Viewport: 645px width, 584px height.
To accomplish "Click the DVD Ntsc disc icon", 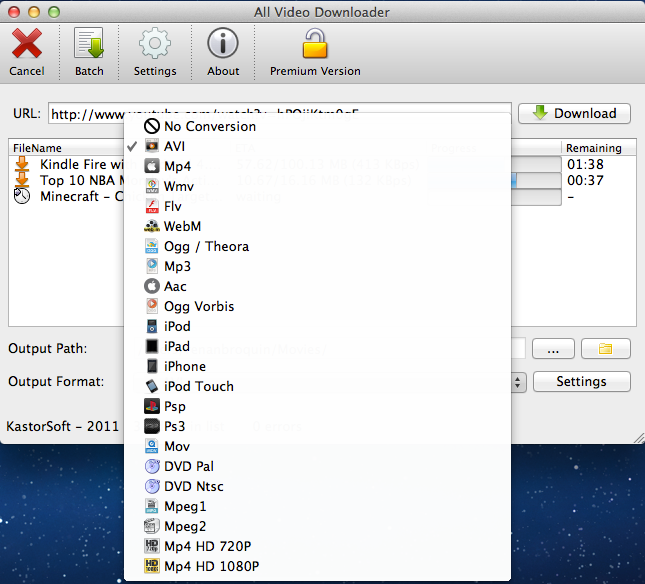I will tap(152, 486).
